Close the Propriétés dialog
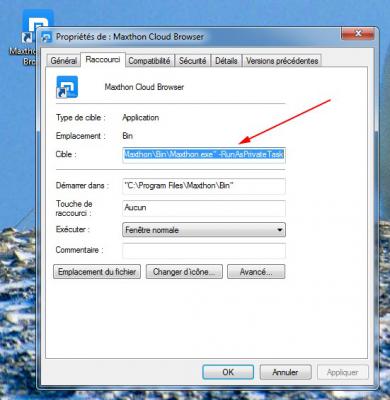This screenshot has width=390, height=400. [x=358, y=34]
